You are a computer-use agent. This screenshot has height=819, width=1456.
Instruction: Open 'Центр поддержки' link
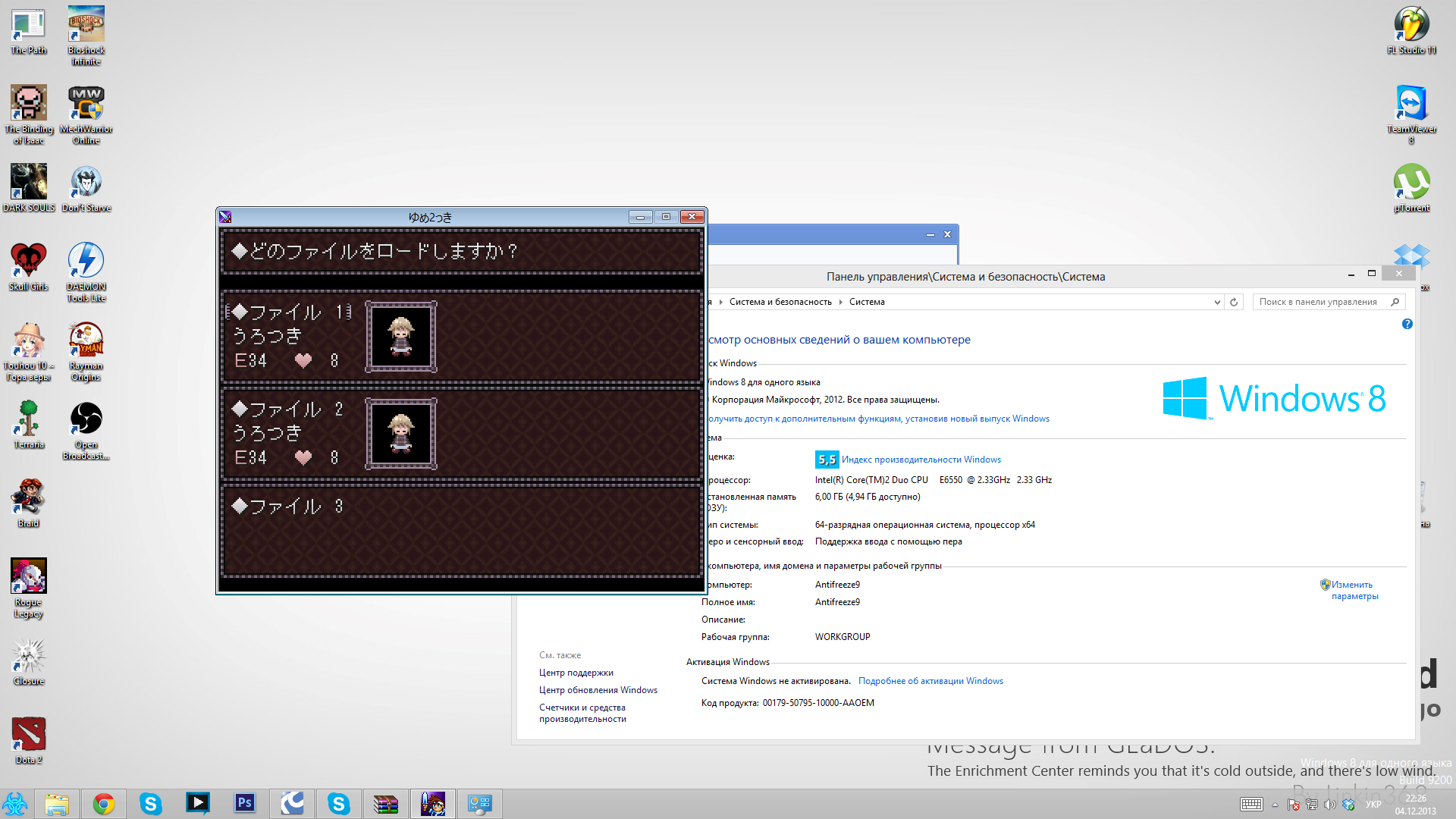576,673
